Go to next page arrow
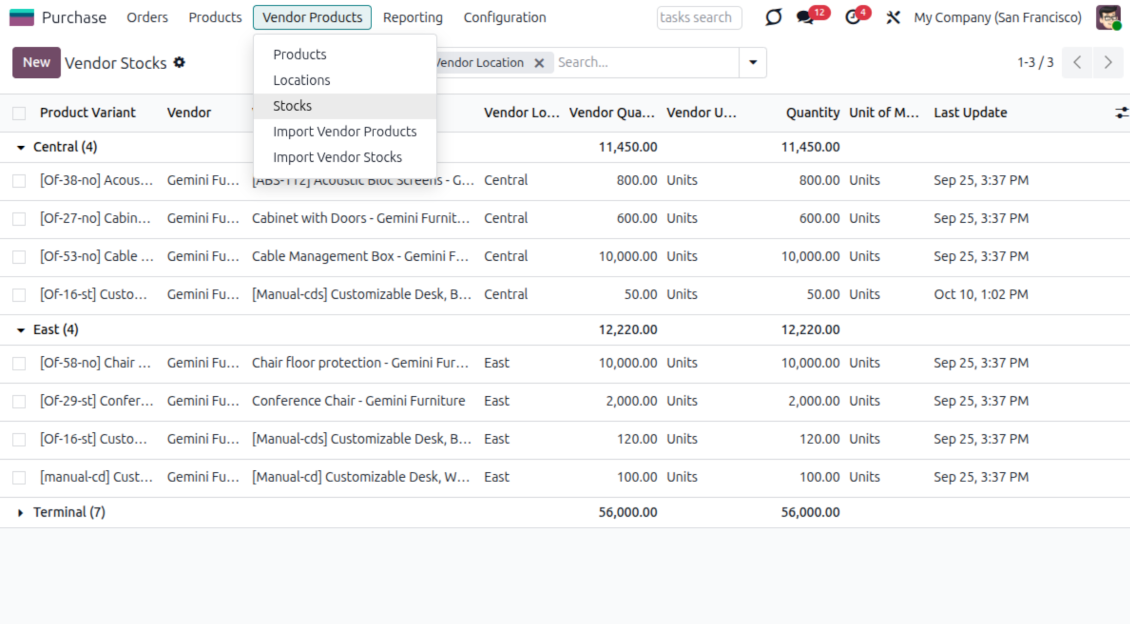This screenshot has width=1130, height=624. (1107, 62)
